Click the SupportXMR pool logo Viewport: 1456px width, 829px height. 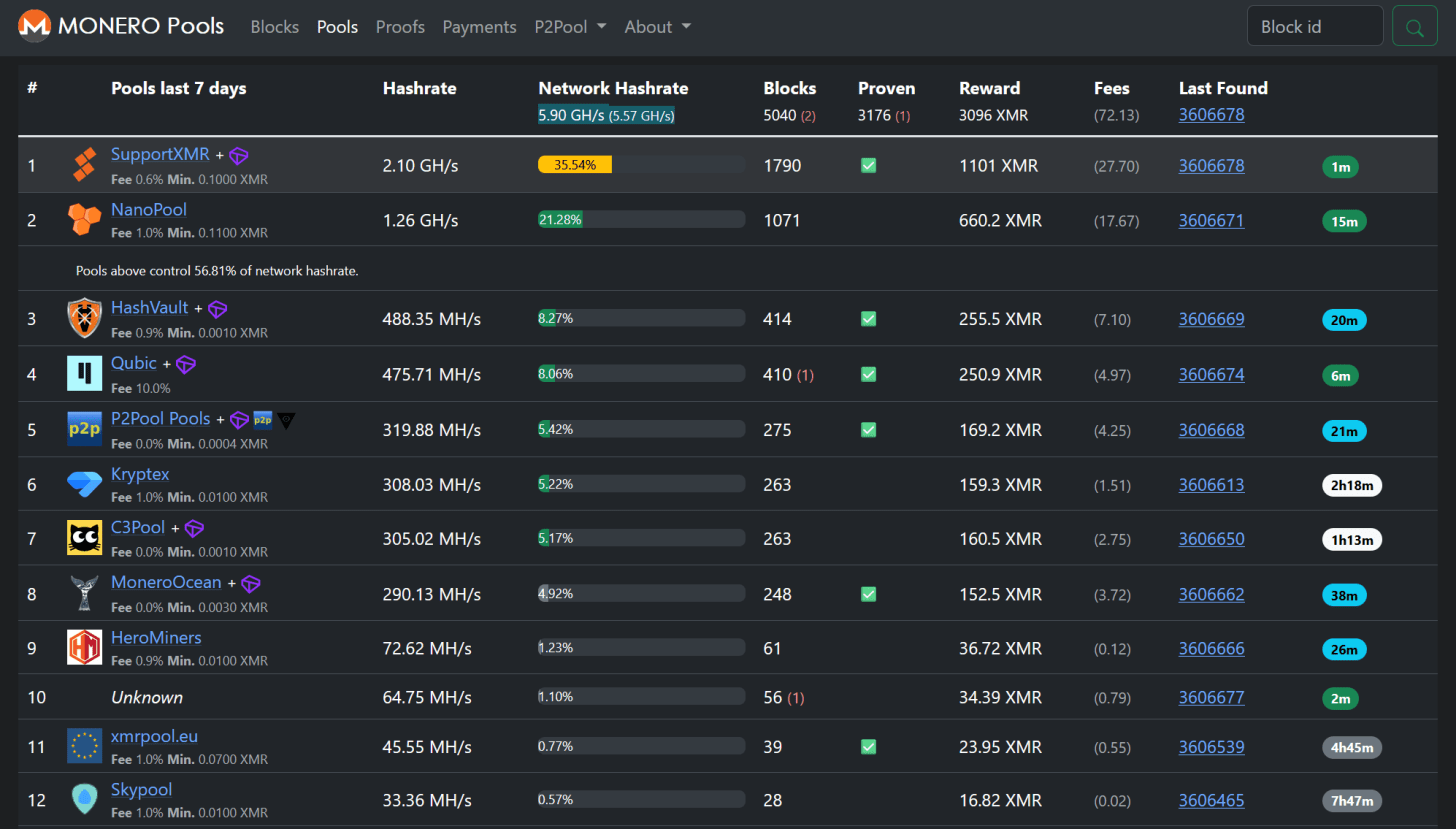tap(84, 165)
